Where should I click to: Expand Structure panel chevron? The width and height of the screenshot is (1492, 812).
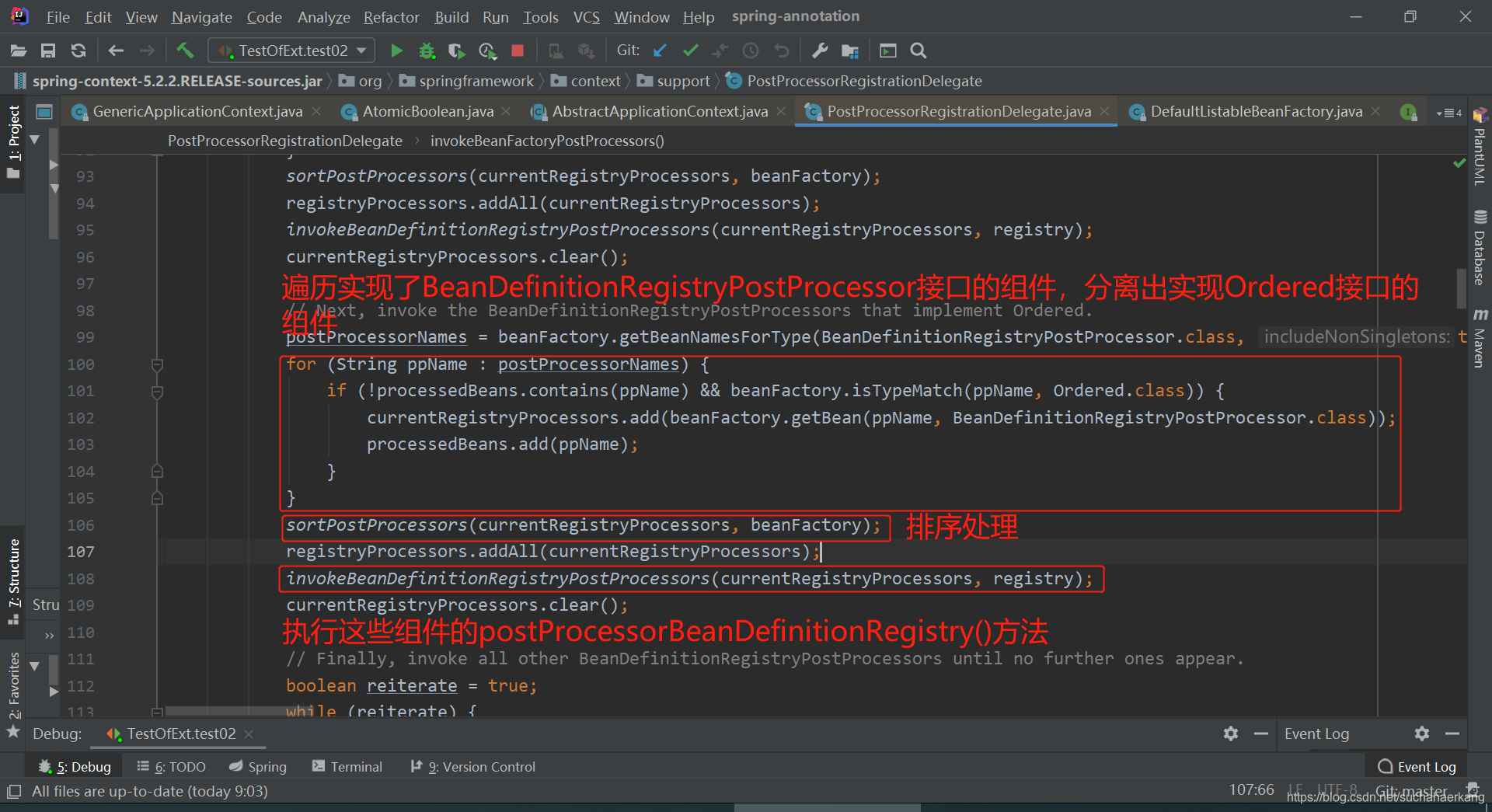(50, 635)
